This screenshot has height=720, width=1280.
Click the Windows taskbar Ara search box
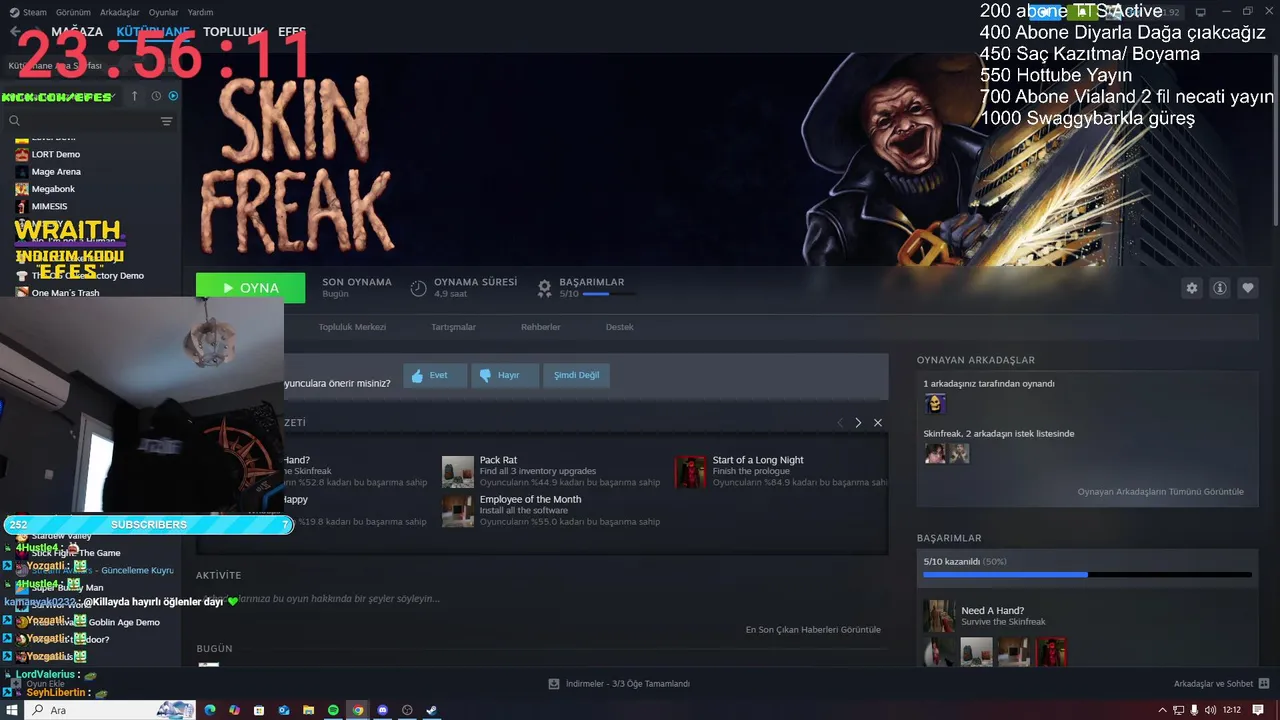[110, 710]
